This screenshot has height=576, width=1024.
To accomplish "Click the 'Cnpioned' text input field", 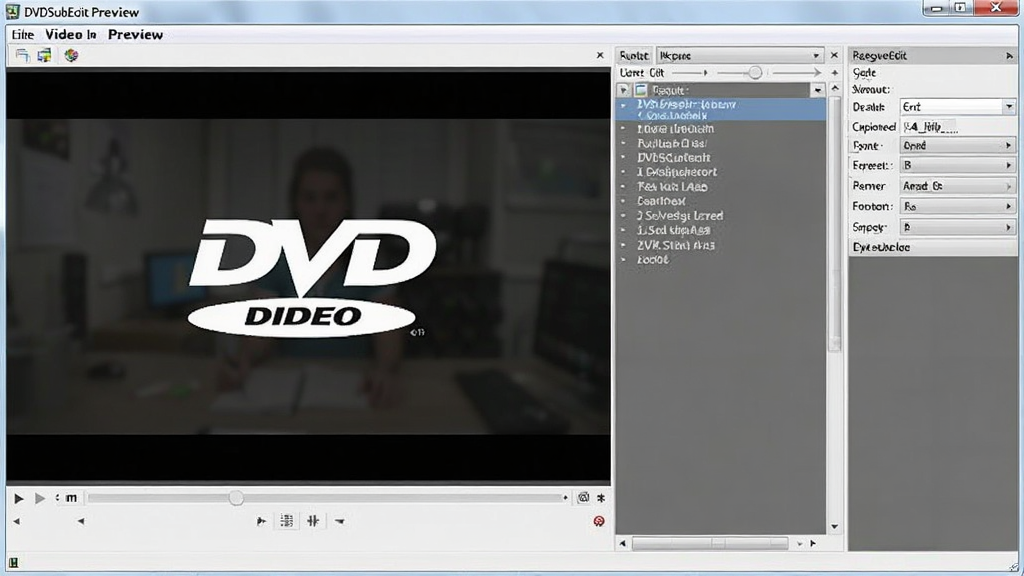I will pyautogui.click(x=957, y=127).
